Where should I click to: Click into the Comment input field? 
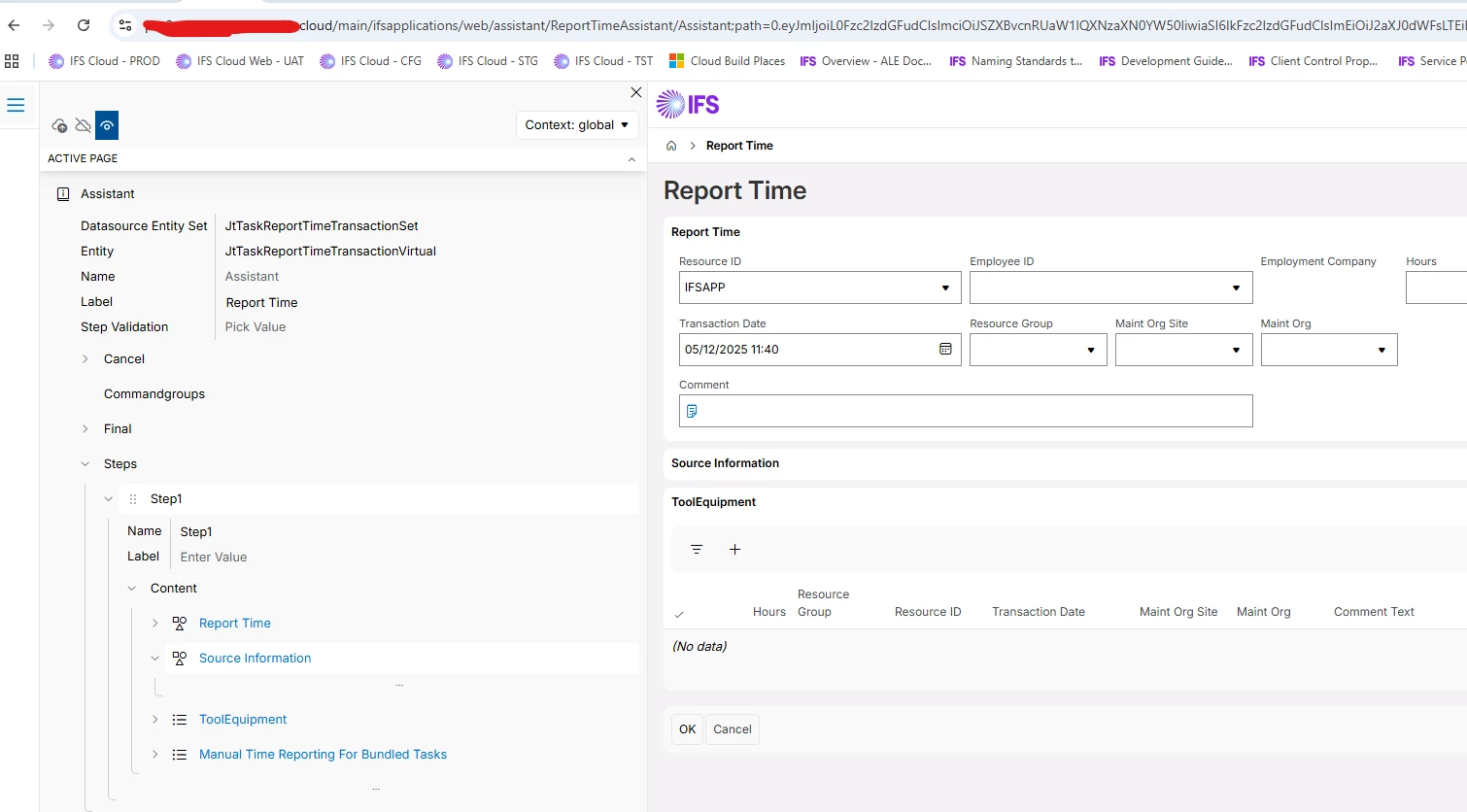pos(972,411)
